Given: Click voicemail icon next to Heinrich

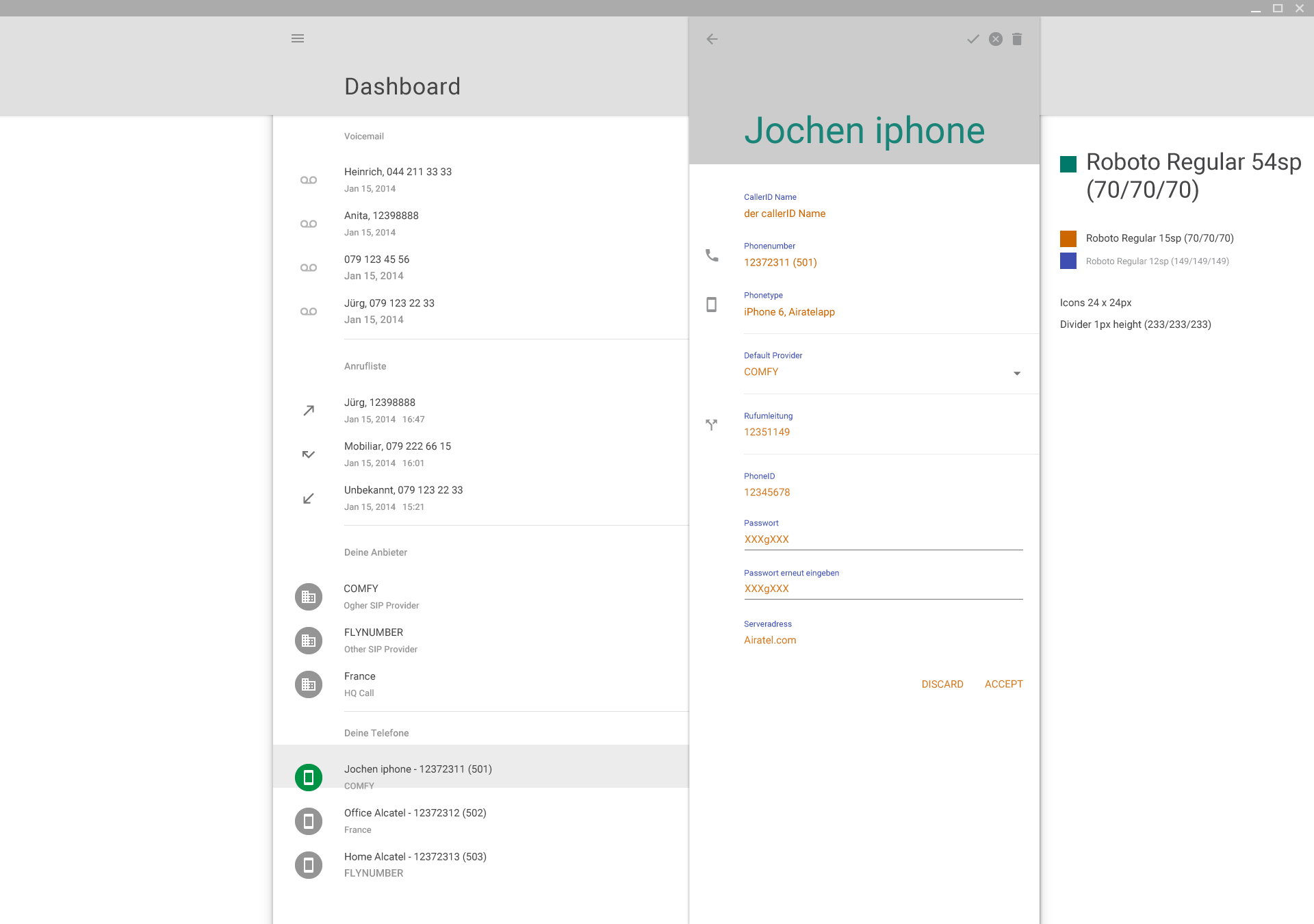Looking at the screenshot, I should (309, 180).
